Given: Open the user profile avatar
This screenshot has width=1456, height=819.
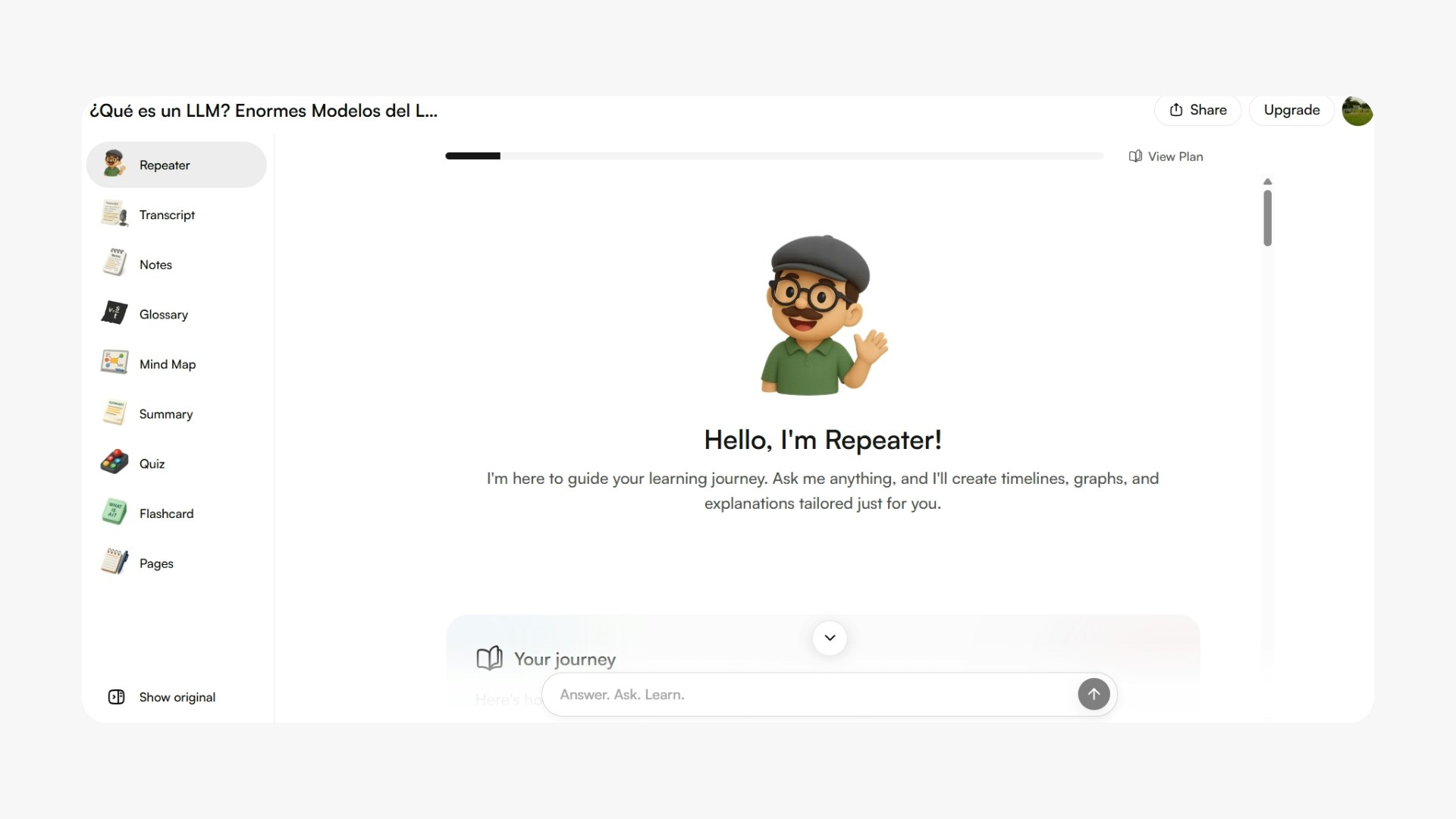Looking at the screenshot, I should (x=1357, y=111).
